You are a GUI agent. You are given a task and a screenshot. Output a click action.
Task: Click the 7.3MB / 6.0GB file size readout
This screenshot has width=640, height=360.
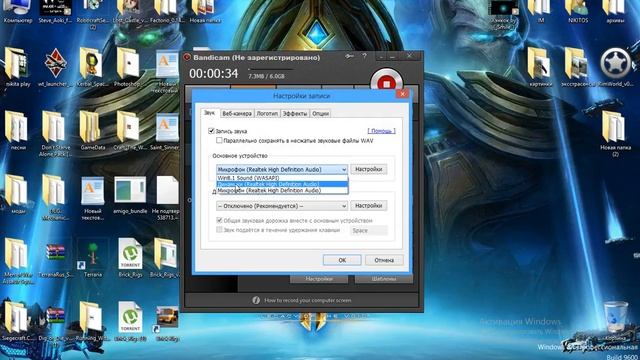[x=267, y=76]
